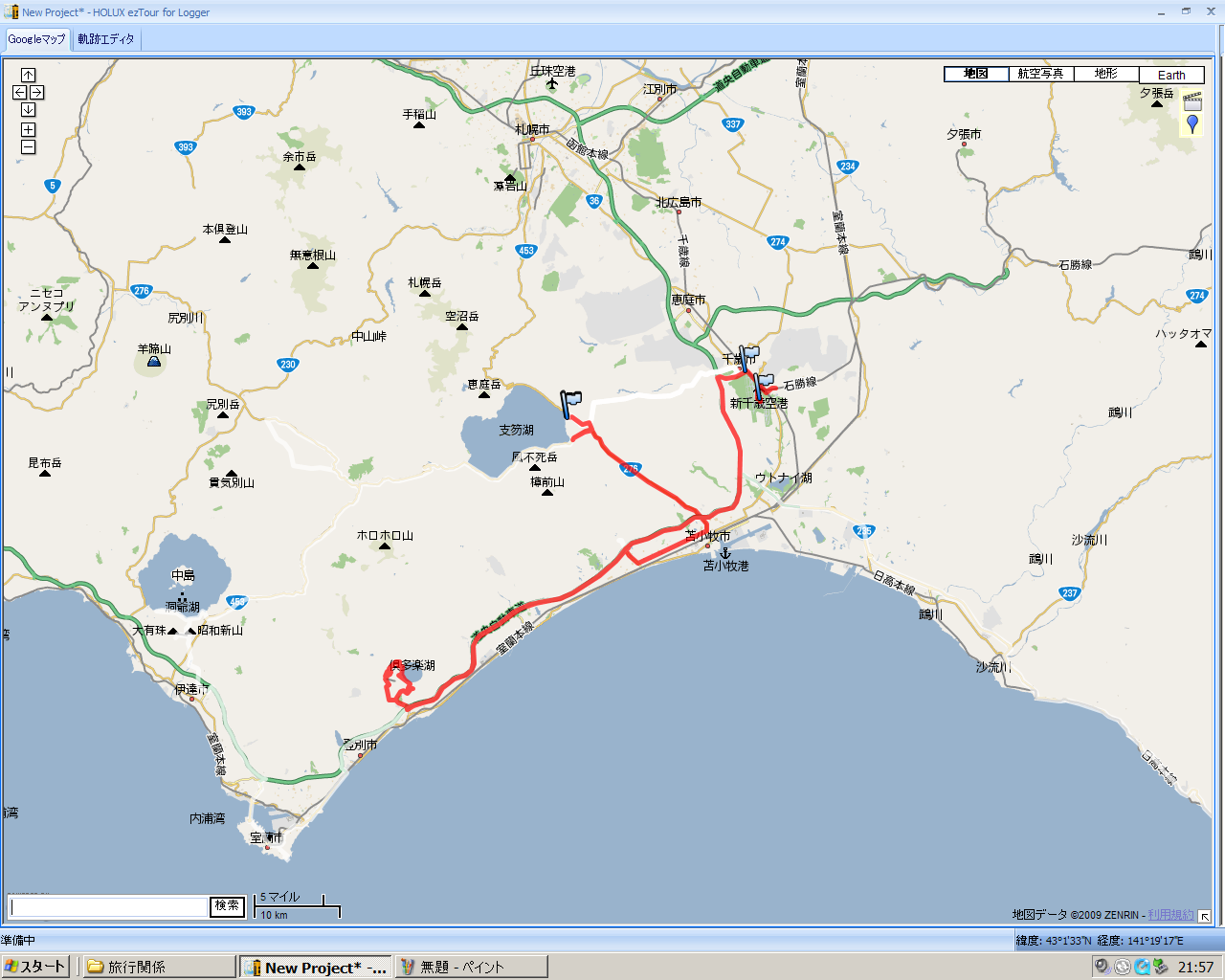The image size is (1225, 980).
Task: Open the 旅行関係 folder in taskbar
Action: pos(158,967)
